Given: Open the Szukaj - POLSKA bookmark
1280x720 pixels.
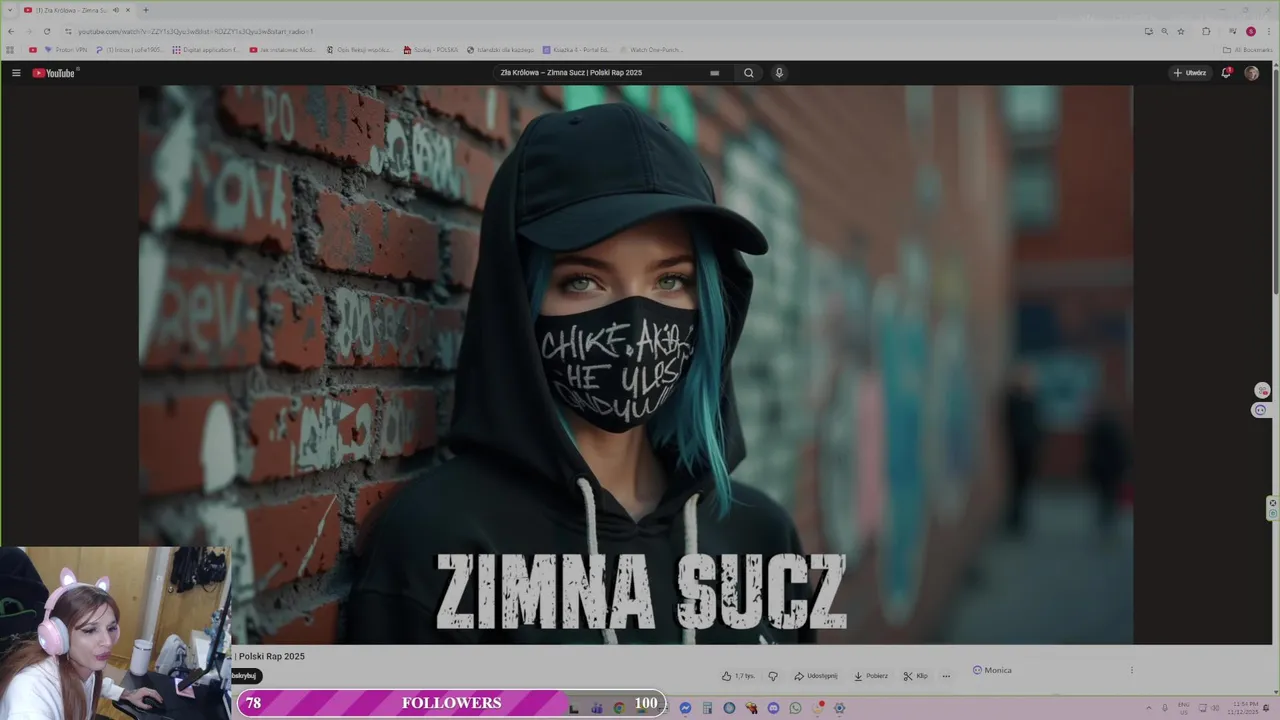Looking at the screenshot, I should point(431,50).
